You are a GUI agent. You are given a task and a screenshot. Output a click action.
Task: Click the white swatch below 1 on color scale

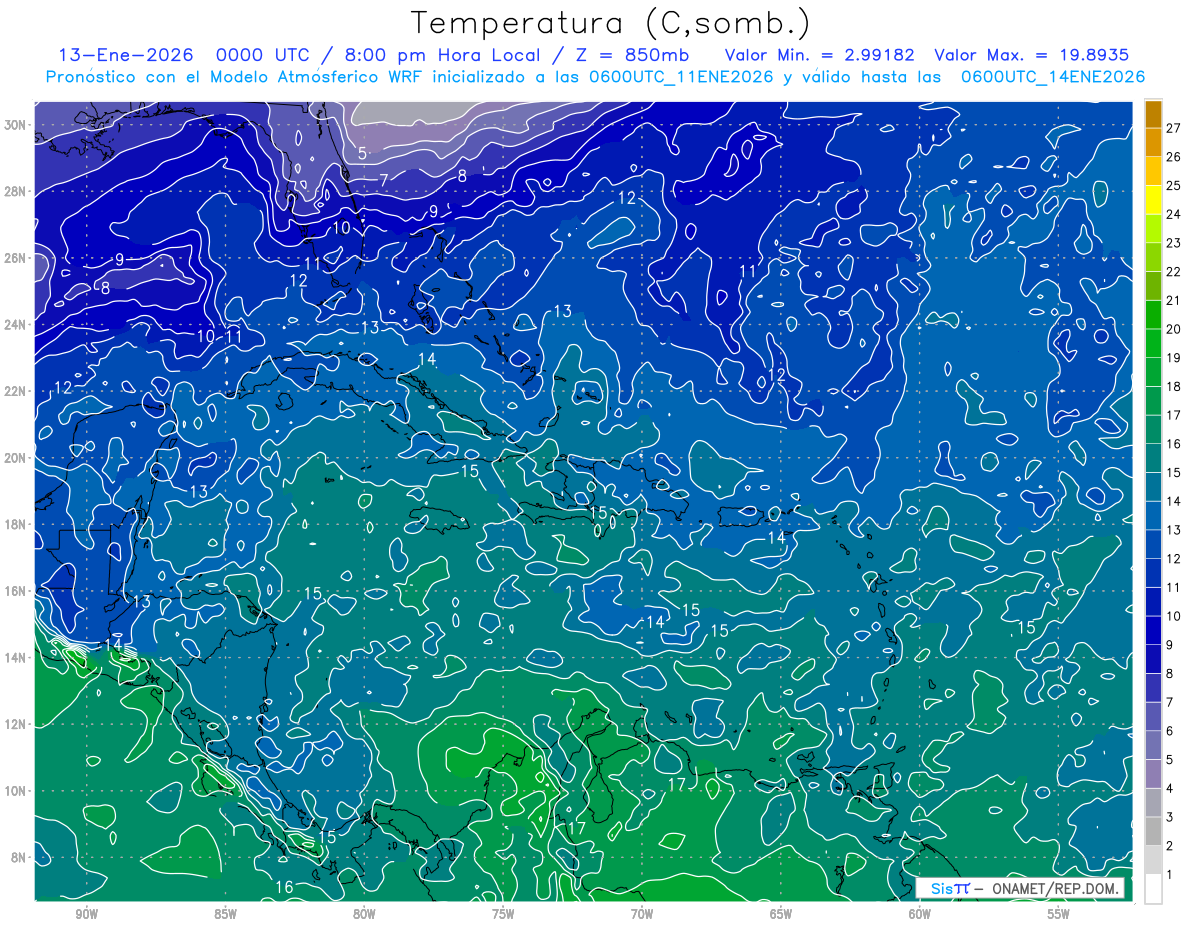[1153, 889]
